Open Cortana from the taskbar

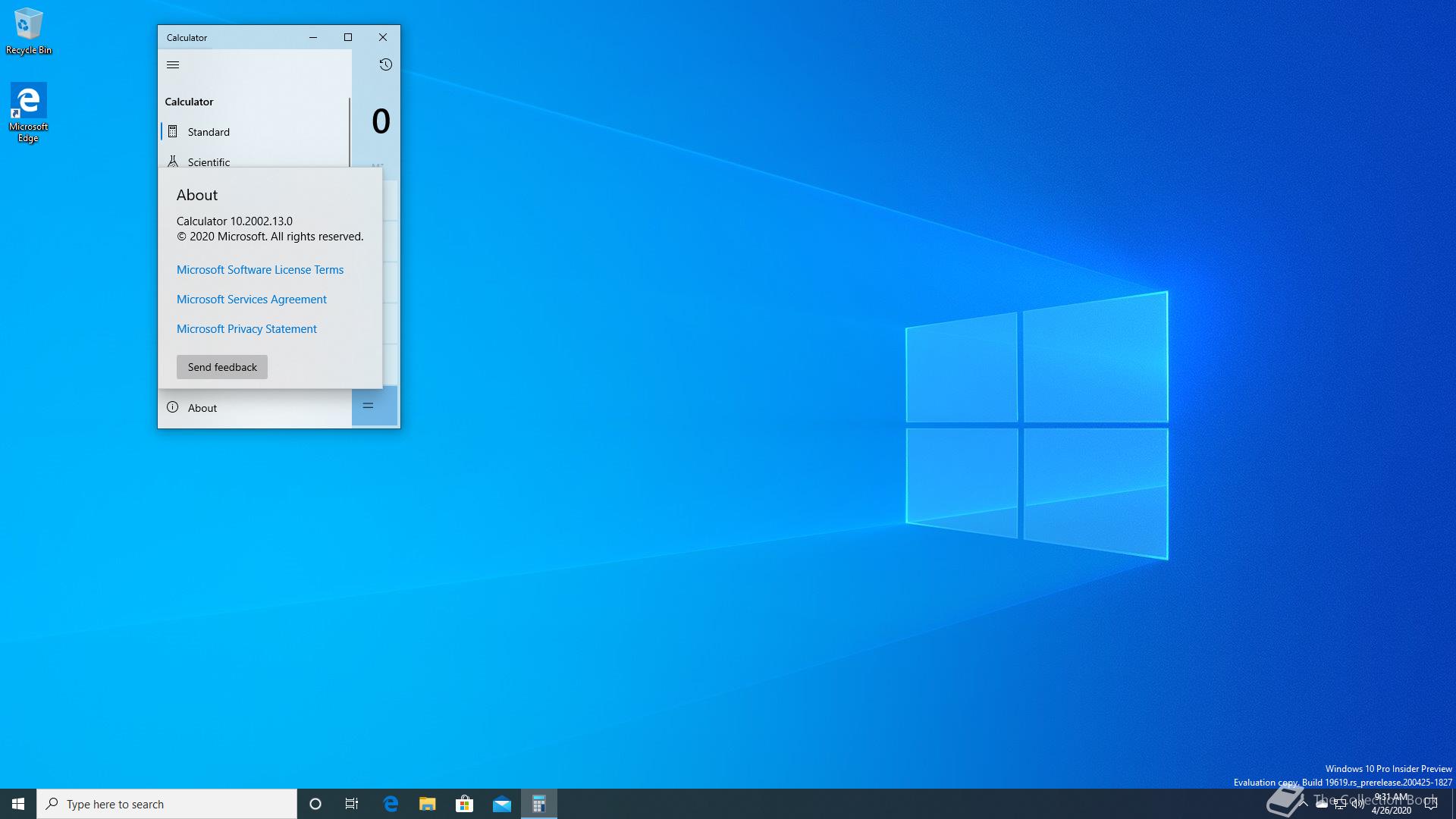click(315, 804)
